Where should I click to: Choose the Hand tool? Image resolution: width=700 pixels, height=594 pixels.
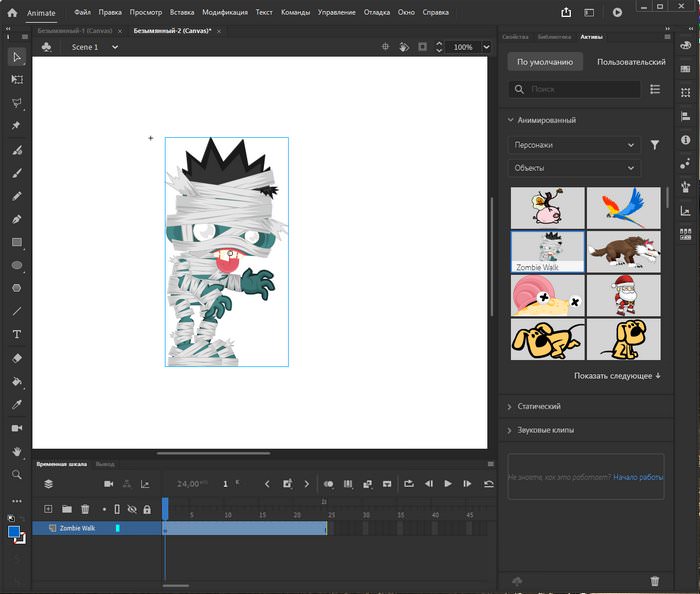(x=17, y=451)
